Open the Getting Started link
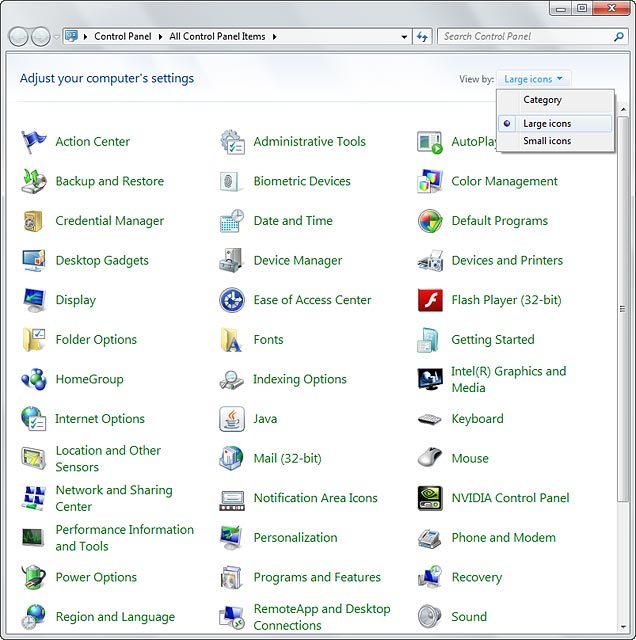This screenshot has width=636, height=640. pos(493,340)
